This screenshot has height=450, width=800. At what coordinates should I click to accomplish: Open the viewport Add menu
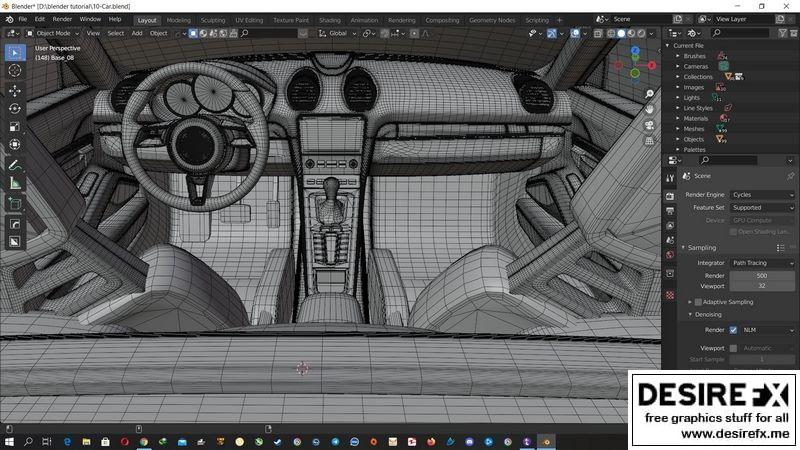coord(137,33)
